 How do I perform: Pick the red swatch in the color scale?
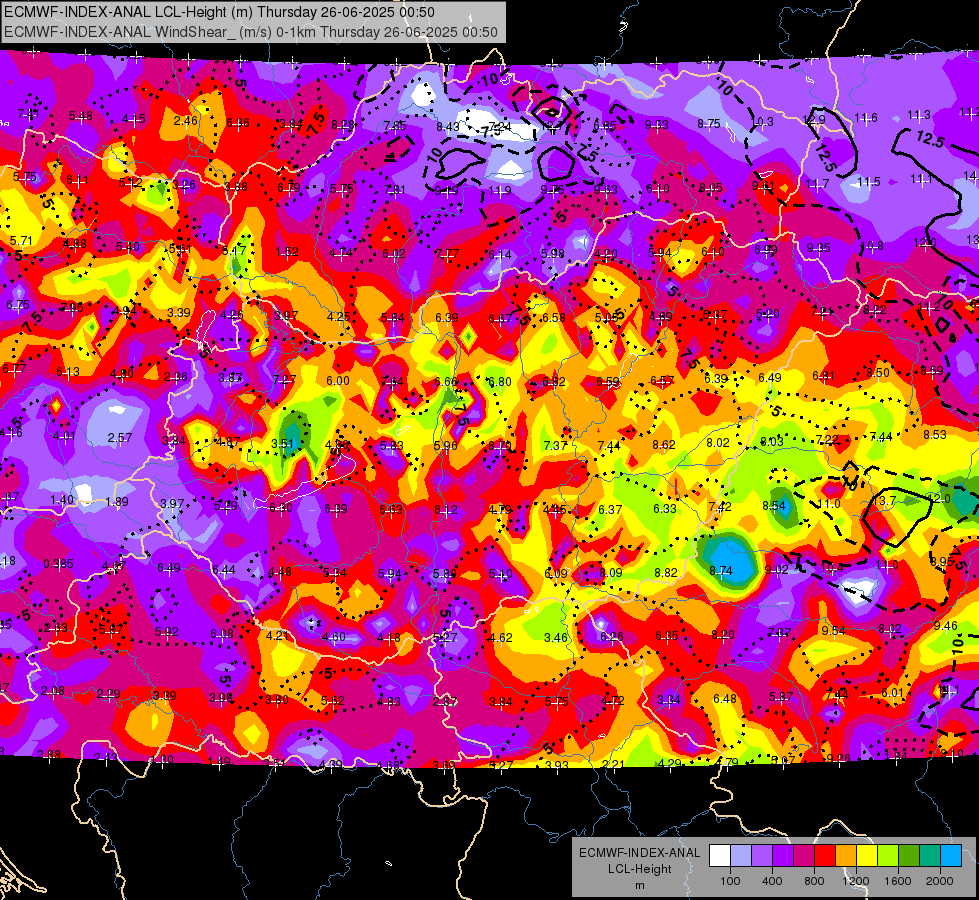coord(825,856)
